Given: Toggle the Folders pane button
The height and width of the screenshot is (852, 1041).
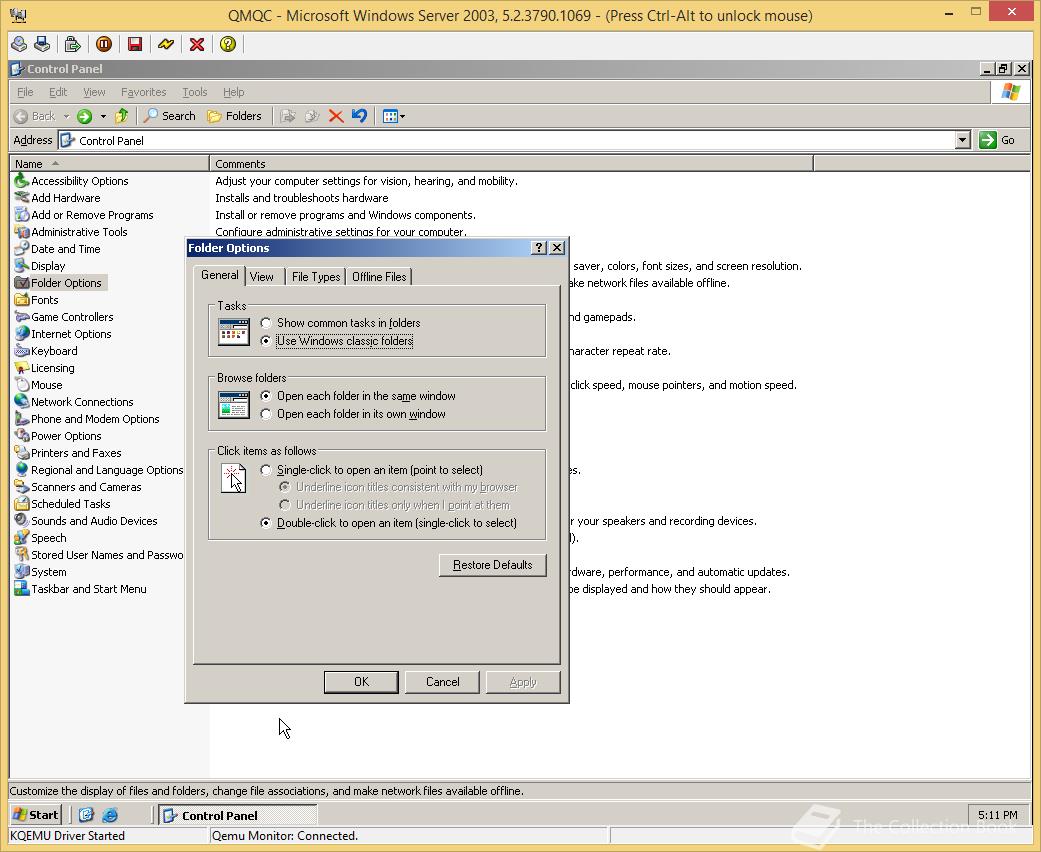Looking at the screenshot, I should [234, 116].
